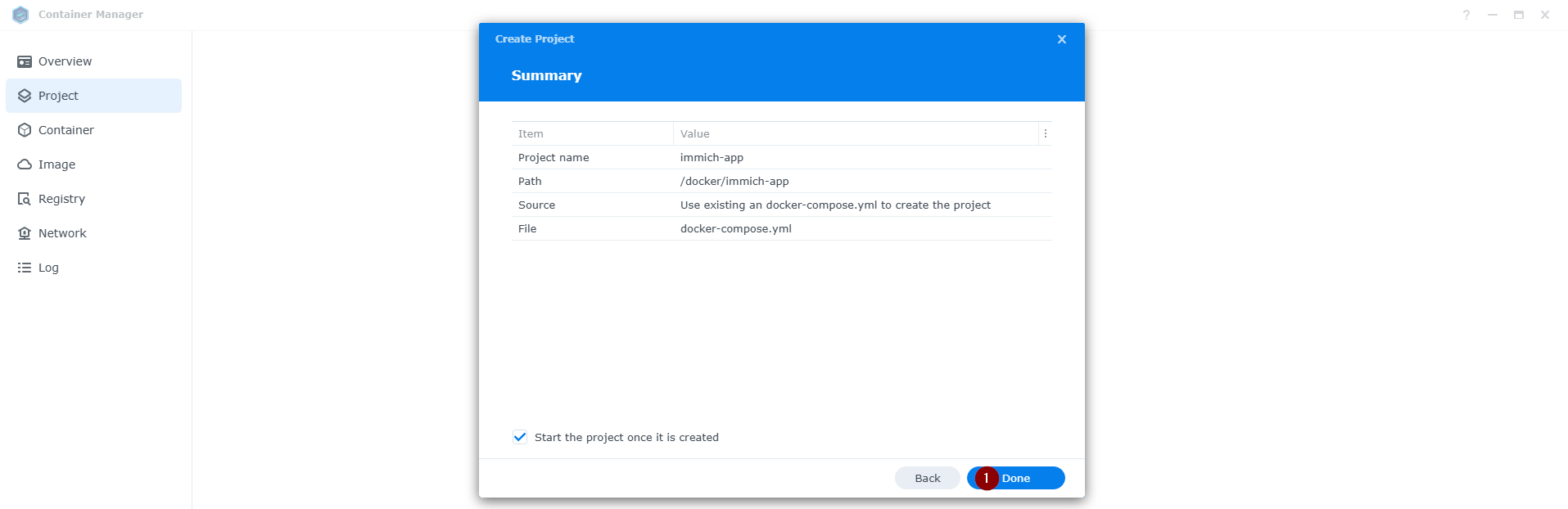
Task: Click the Log list icon
Action: pyautogui.click(x=25, y=268)
